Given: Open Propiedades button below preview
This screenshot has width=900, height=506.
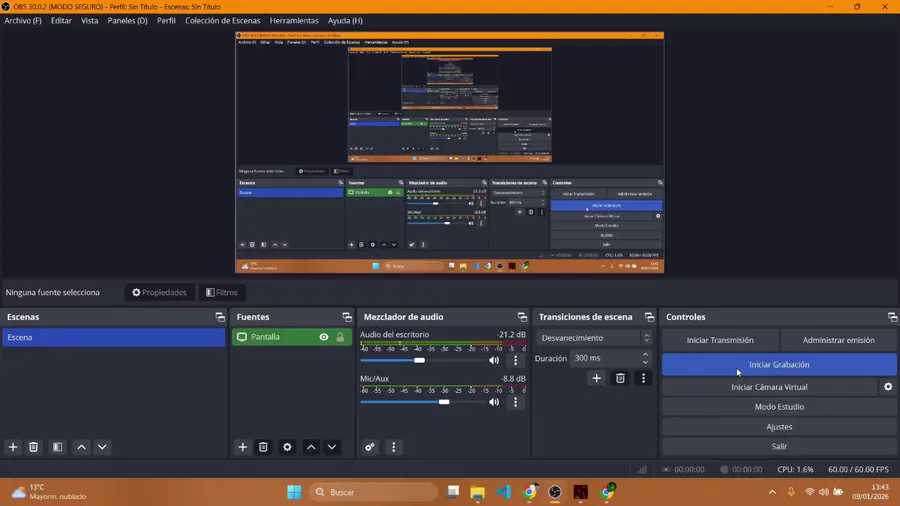Looking at the screenshot, I should pyautogui.click(x=160, y=293).
